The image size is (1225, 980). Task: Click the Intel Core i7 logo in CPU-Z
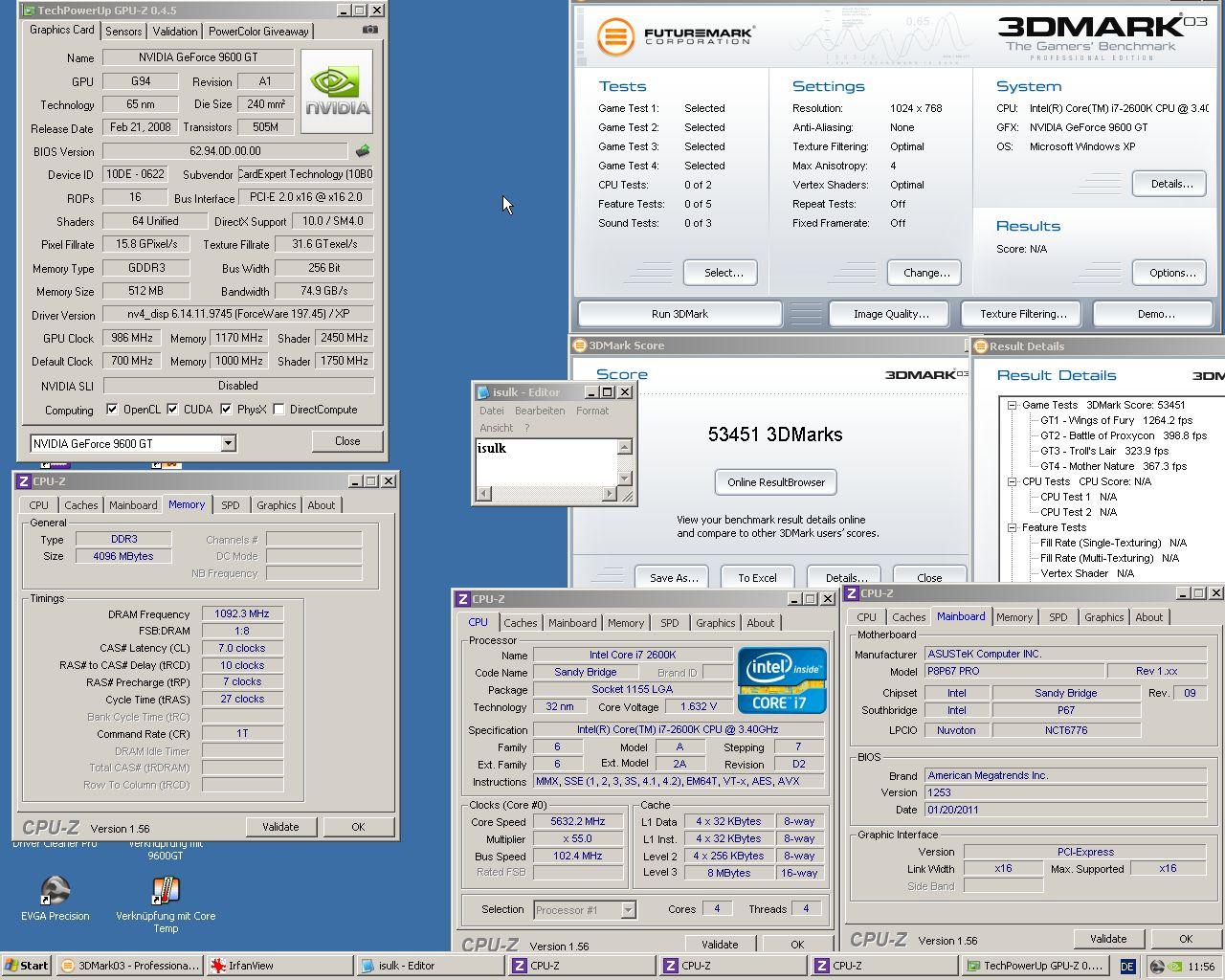point(782,679)
